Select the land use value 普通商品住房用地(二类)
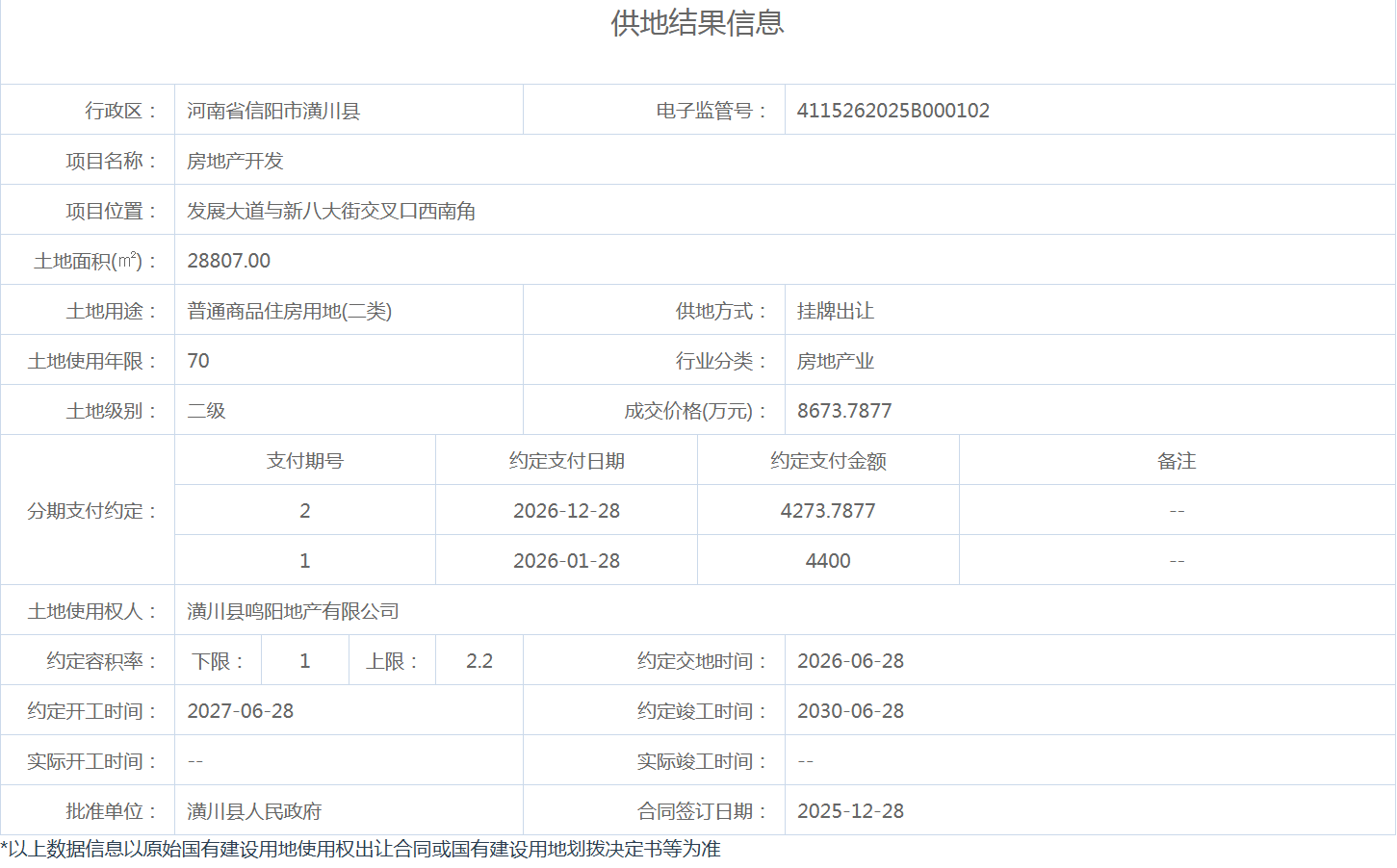The height and width of the screenshot is (868, 1397). [289, 311]
